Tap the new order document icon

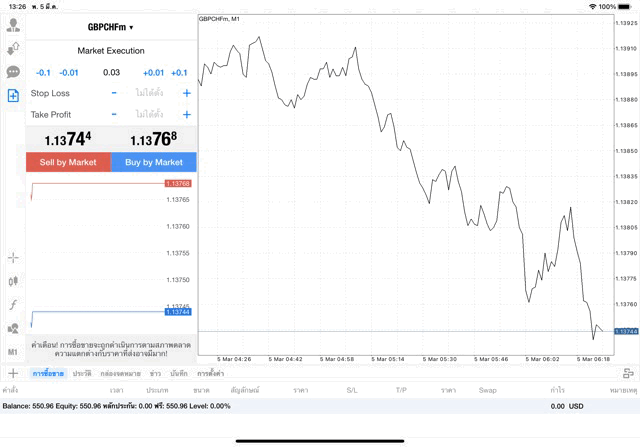point(13,96)
